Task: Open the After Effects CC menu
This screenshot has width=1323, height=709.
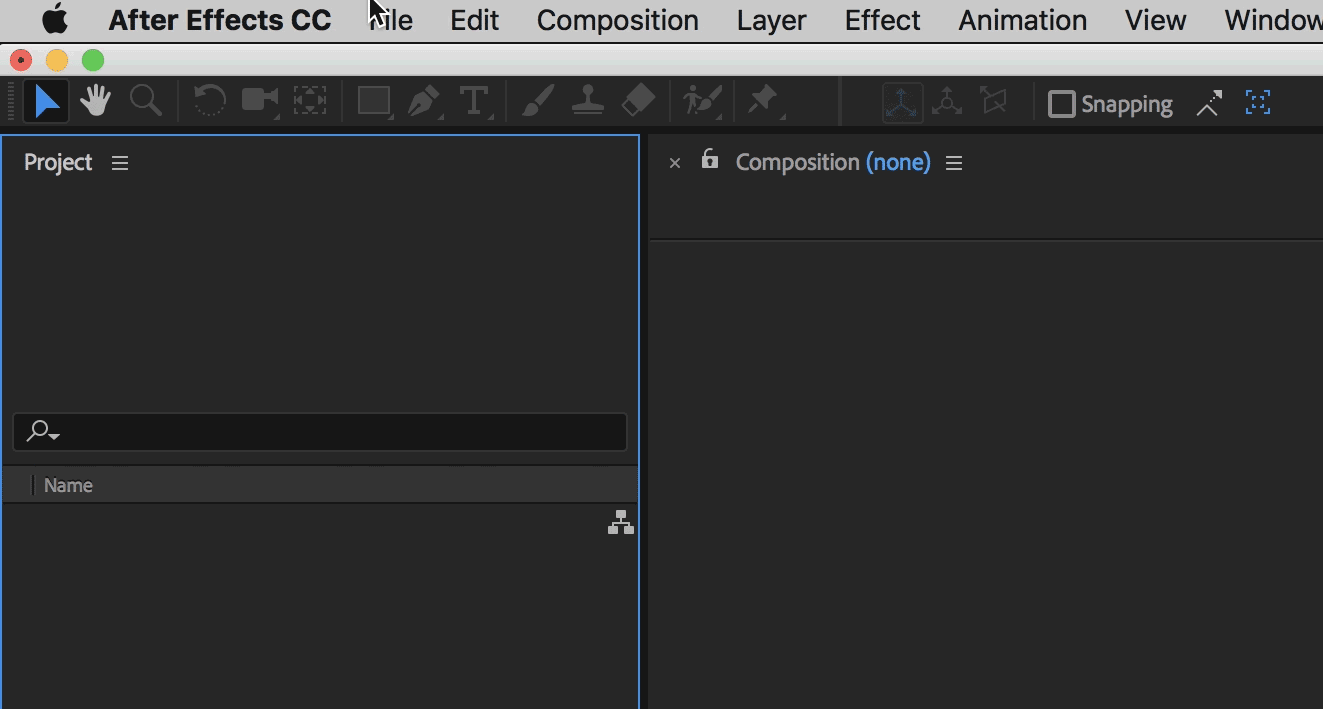Action: coord(220,20)
